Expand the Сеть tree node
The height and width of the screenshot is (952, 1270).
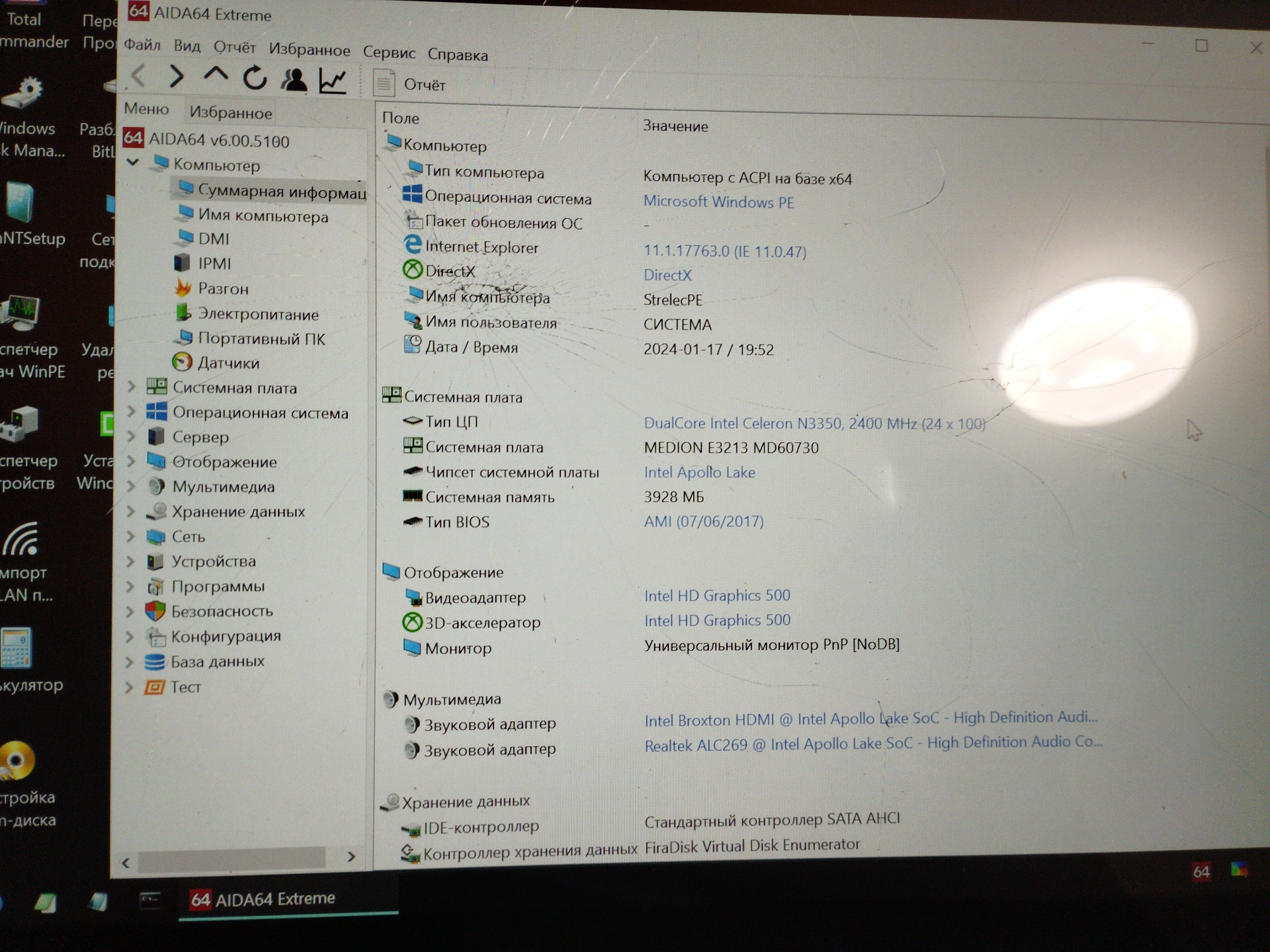[x=130, y=536]
